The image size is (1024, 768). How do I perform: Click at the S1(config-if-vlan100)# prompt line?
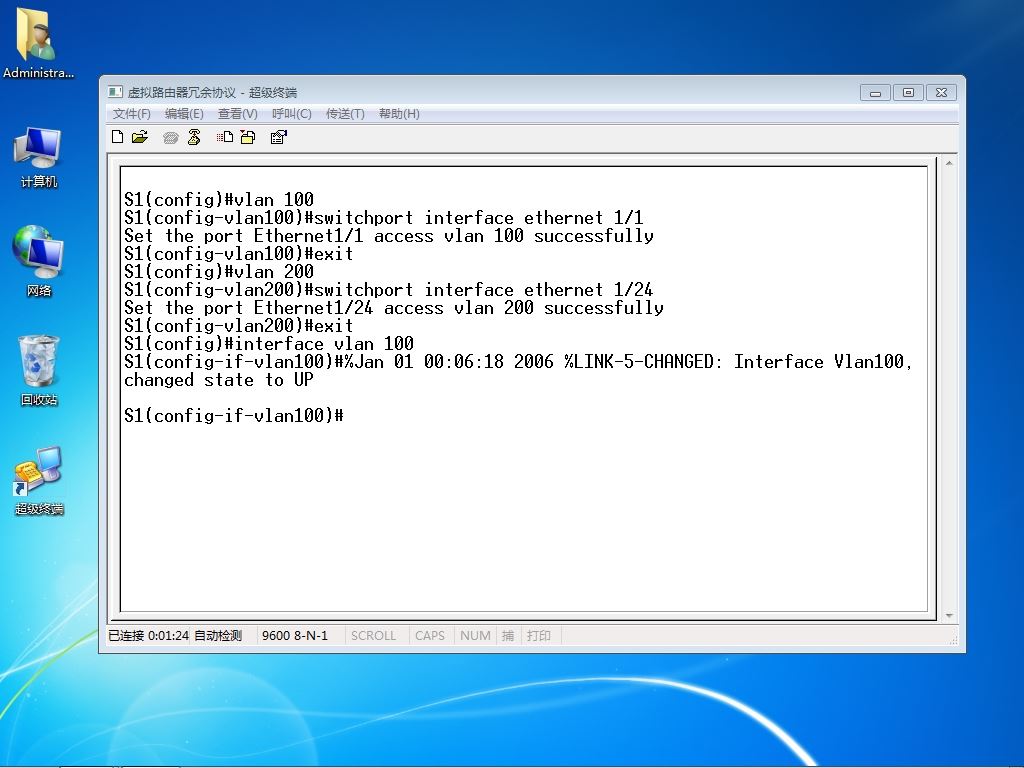click(234, 415)
